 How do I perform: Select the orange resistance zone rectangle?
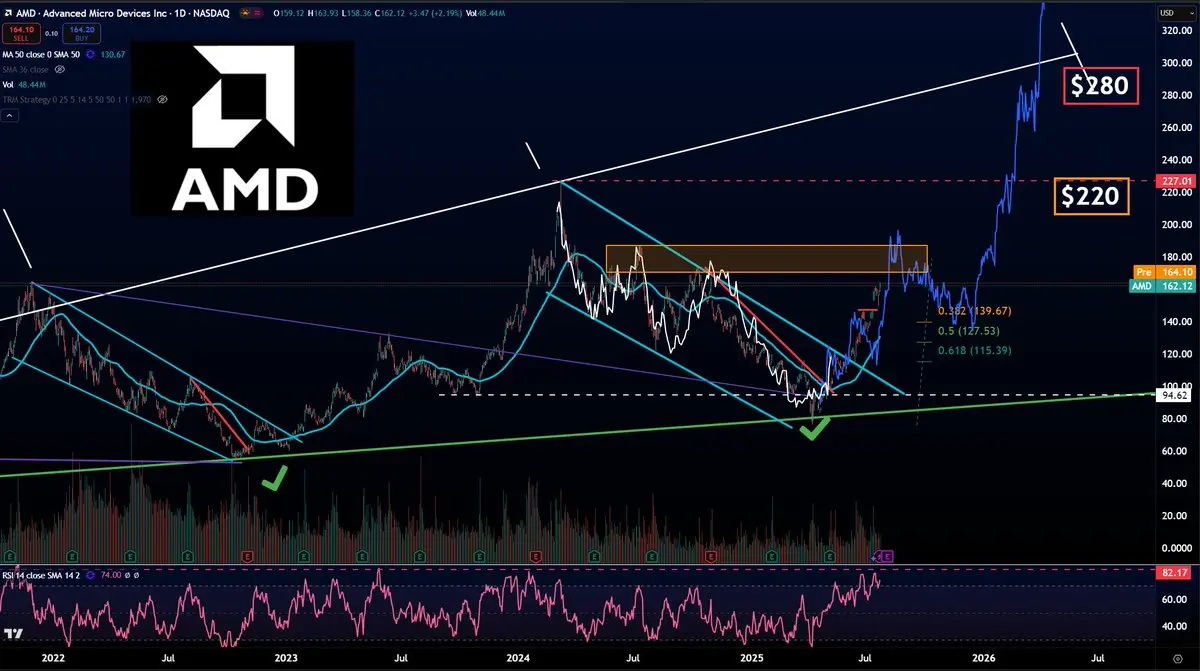(767, 259)
